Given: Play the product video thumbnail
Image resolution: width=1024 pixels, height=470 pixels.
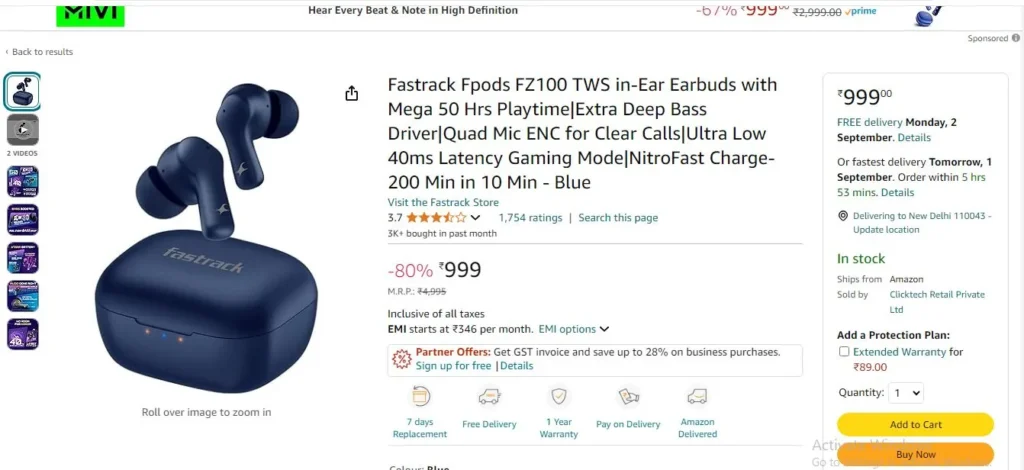Looking at the screenshot, I should point(23,130).
